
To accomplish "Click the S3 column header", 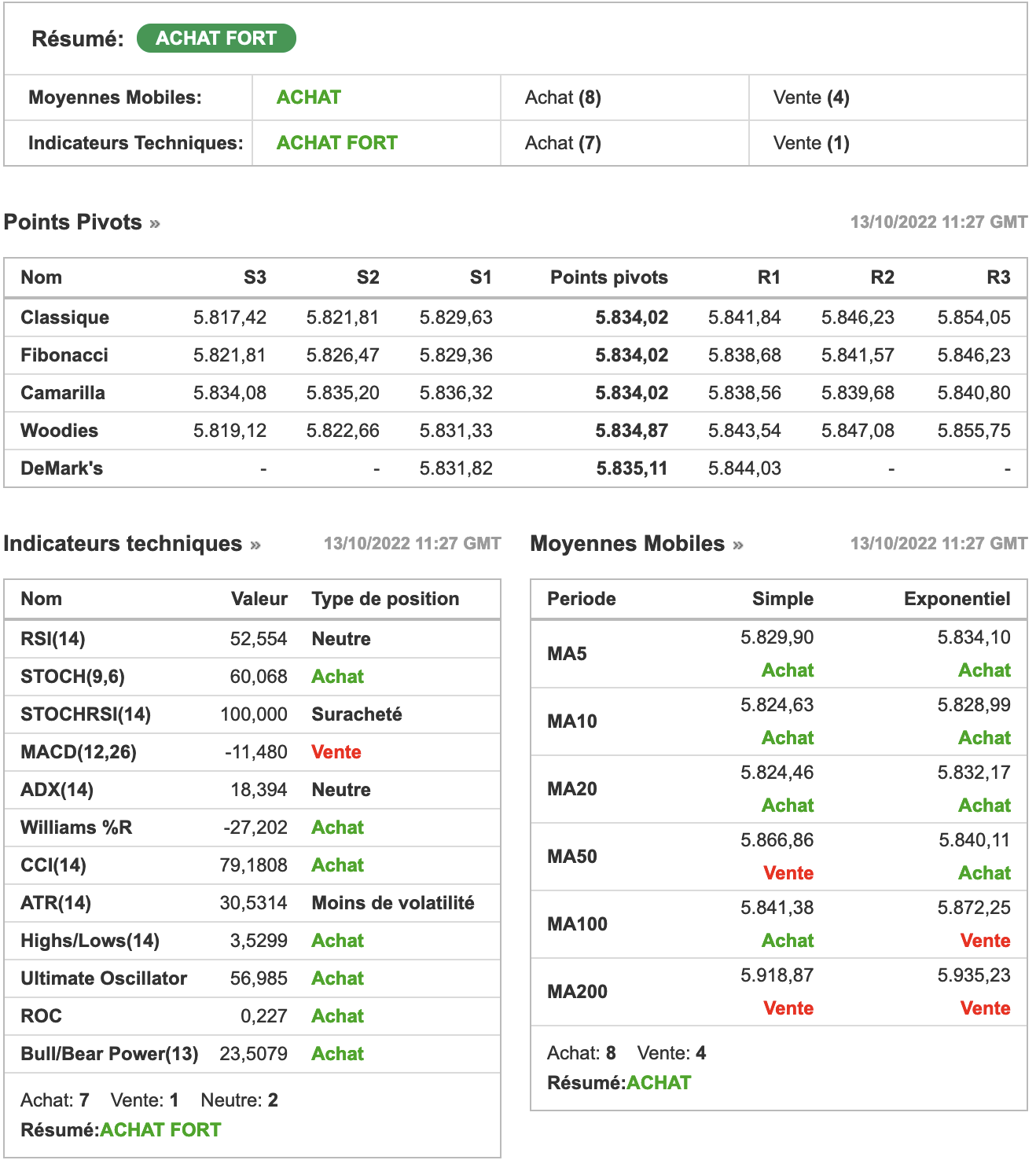I will (x=255, y=277).
